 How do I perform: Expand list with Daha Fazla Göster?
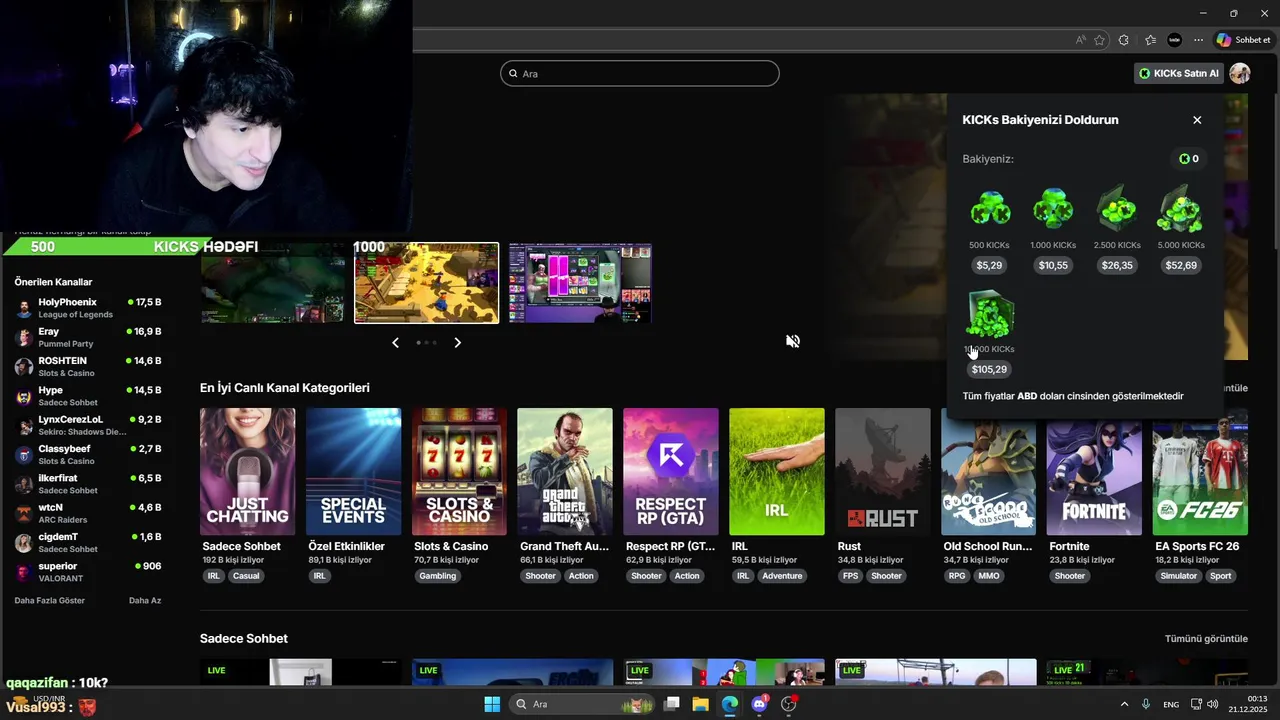tap(49, 600)
